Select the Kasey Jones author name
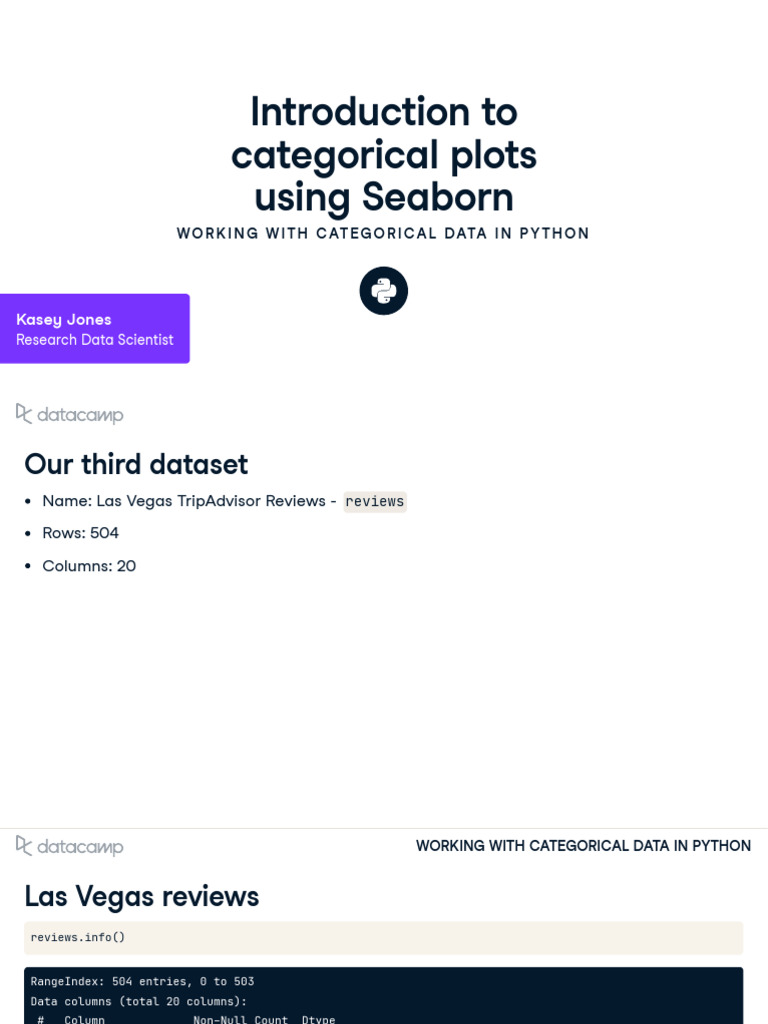The image size is (768, 1024). [64, 319]
